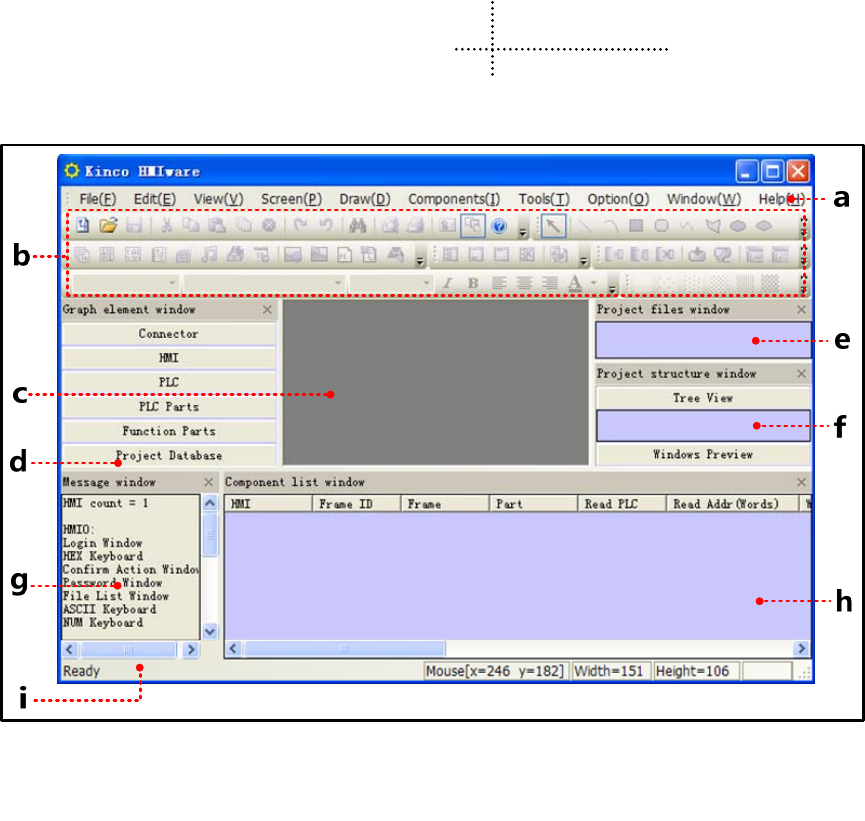Viewport: 865px width, 821px height.
Task: Open the Option(O) menu
Action: pyautogui.click(x=618, y=199)
